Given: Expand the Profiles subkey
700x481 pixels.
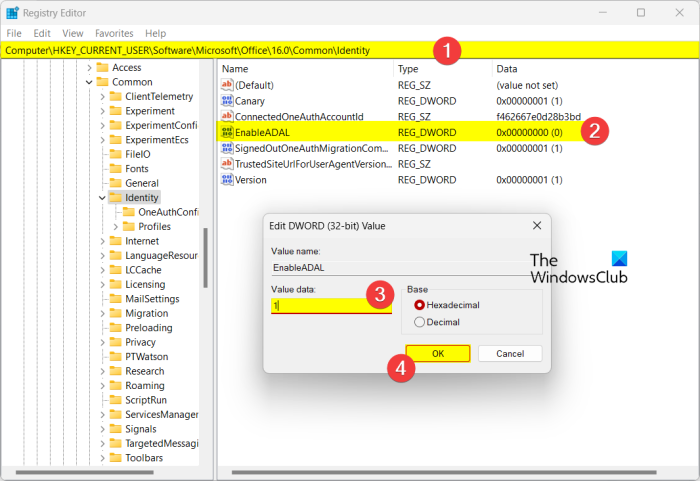Looking at the screenshot, I should tap(116, 227).
